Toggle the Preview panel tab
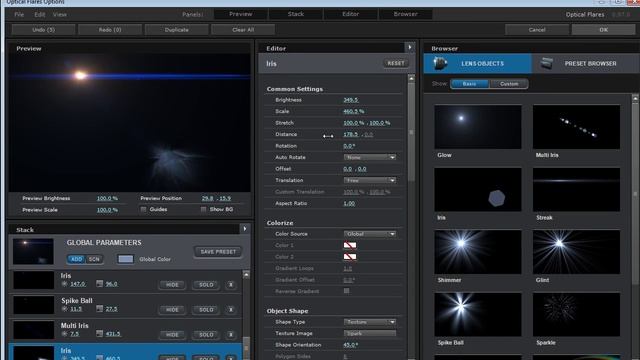 point(240,14)
